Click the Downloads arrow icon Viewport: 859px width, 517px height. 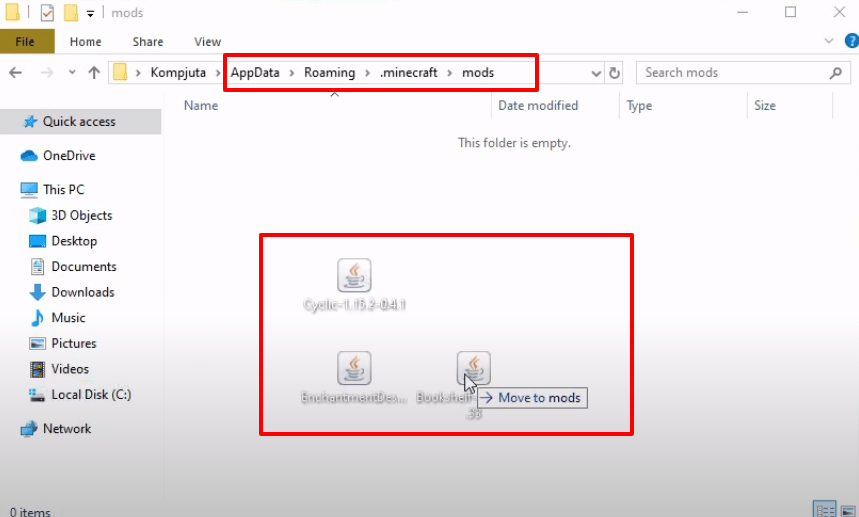[x=37, y=292]
